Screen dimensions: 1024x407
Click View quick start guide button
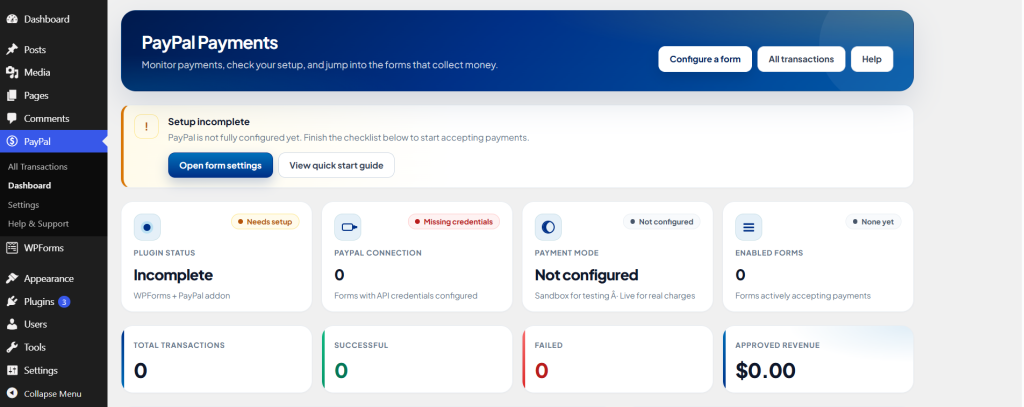pyautogui.click(x=336, y=165)
